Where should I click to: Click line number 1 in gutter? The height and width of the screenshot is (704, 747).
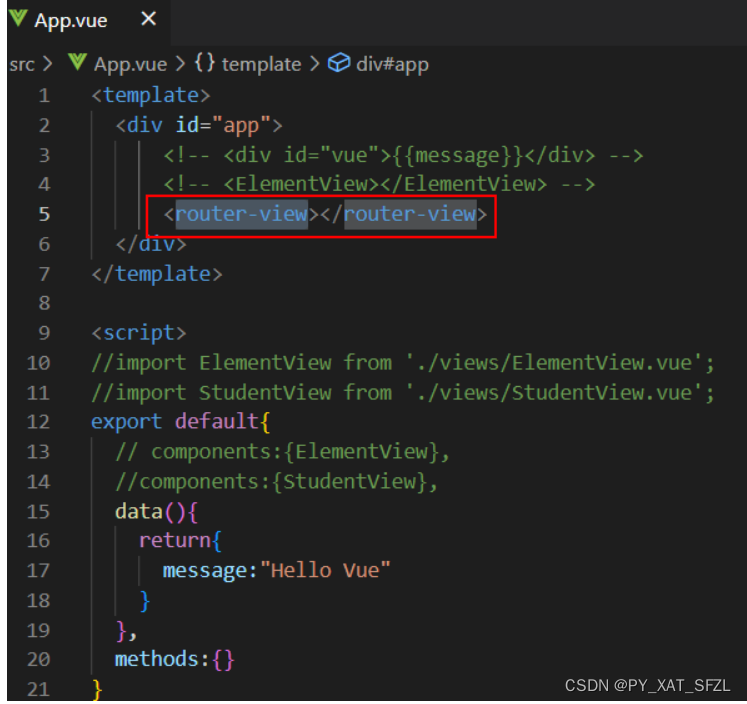[44, 96]
